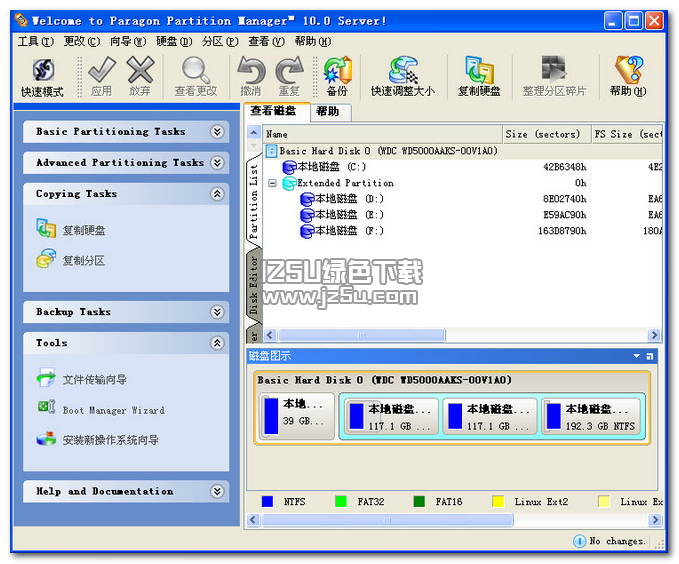The image size is (679, 564).
Task: Click 复制硬盘 icon in Copying Tasks
Action: 46,229
